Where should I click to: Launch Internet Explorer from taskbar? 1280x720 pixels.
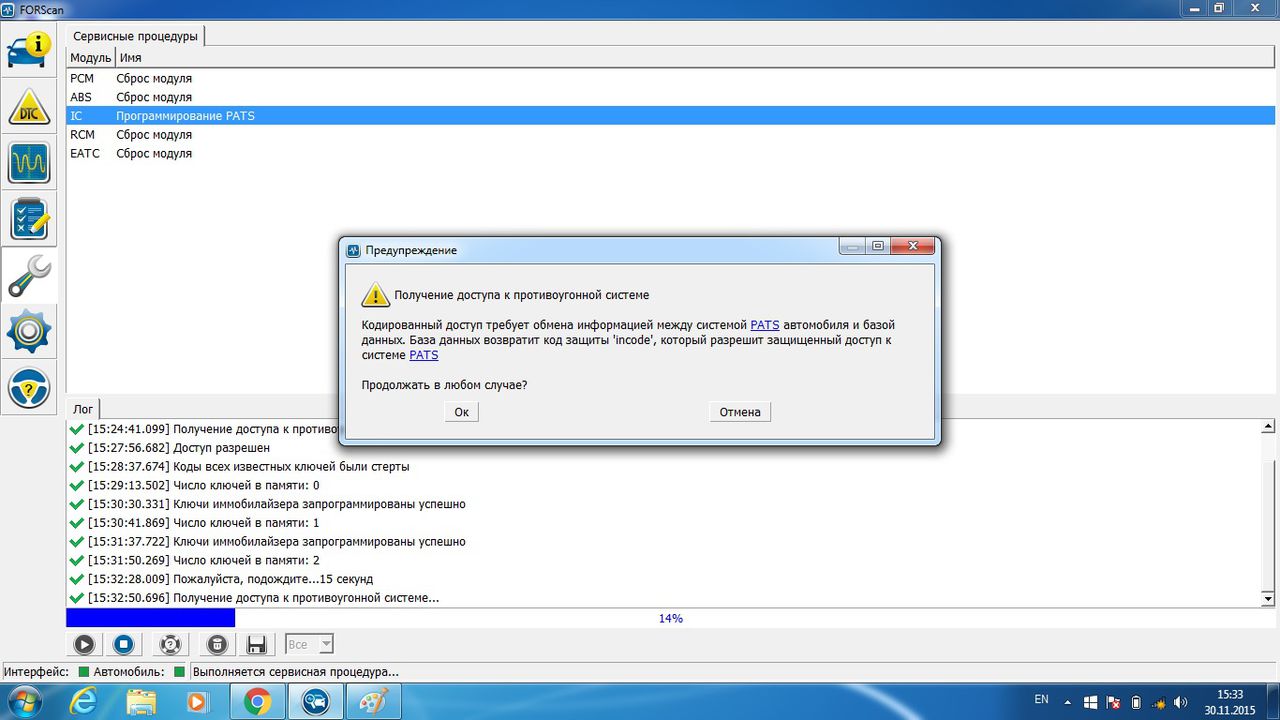coord(84,702)
